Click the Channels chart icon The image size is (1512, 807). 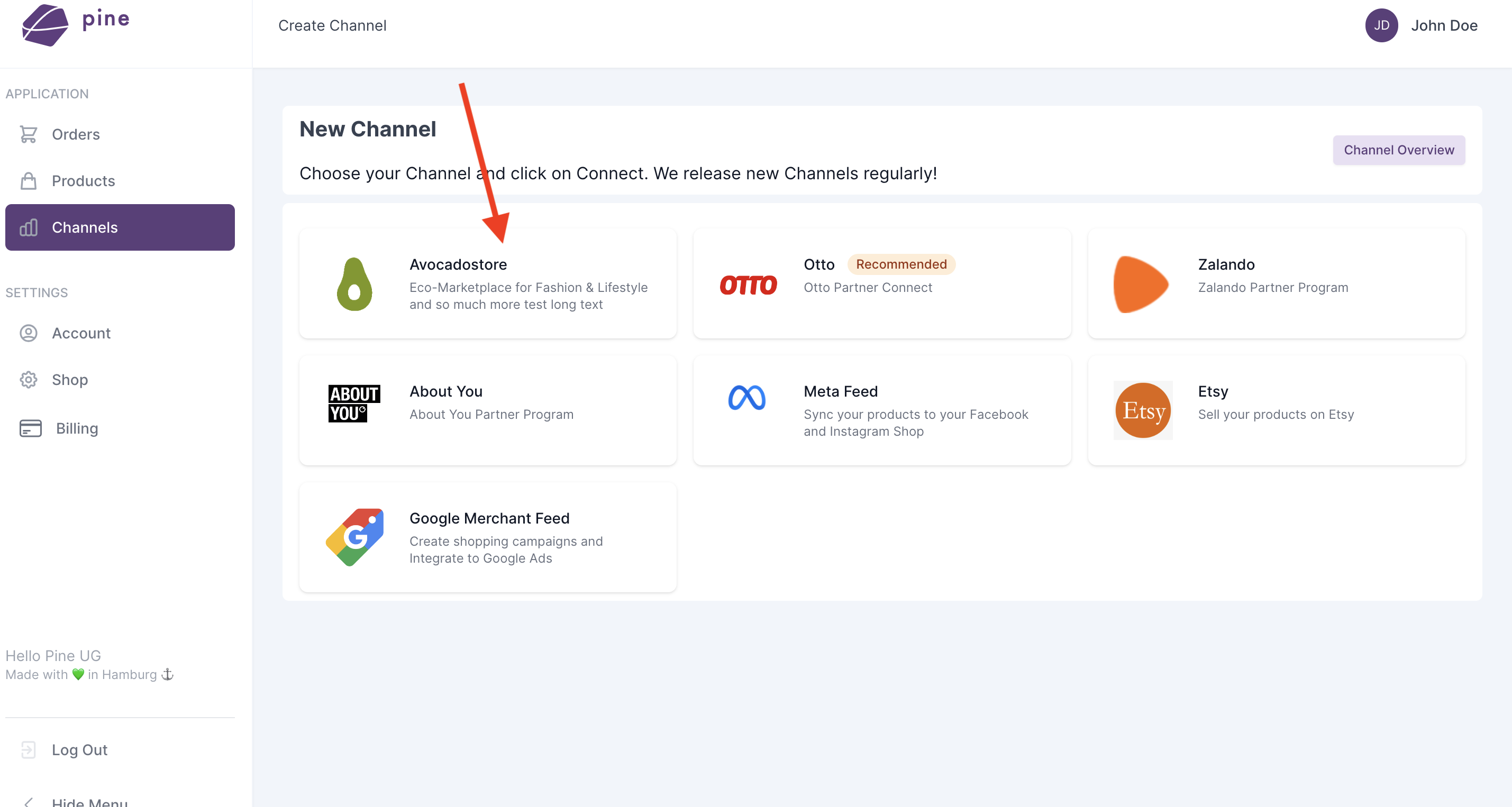[28, 227]
